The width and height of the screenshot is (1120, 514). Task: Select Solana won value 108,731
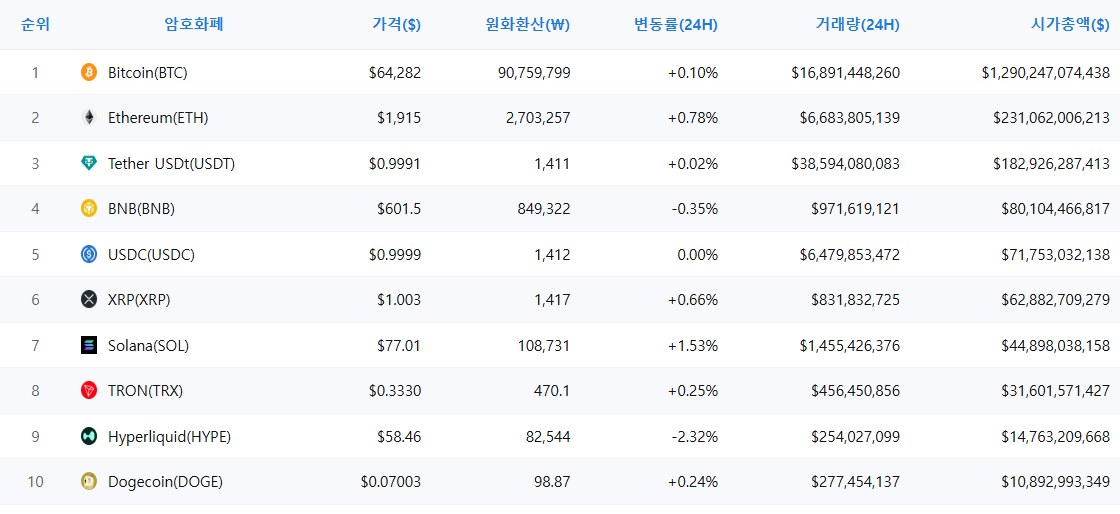point(544,346)
